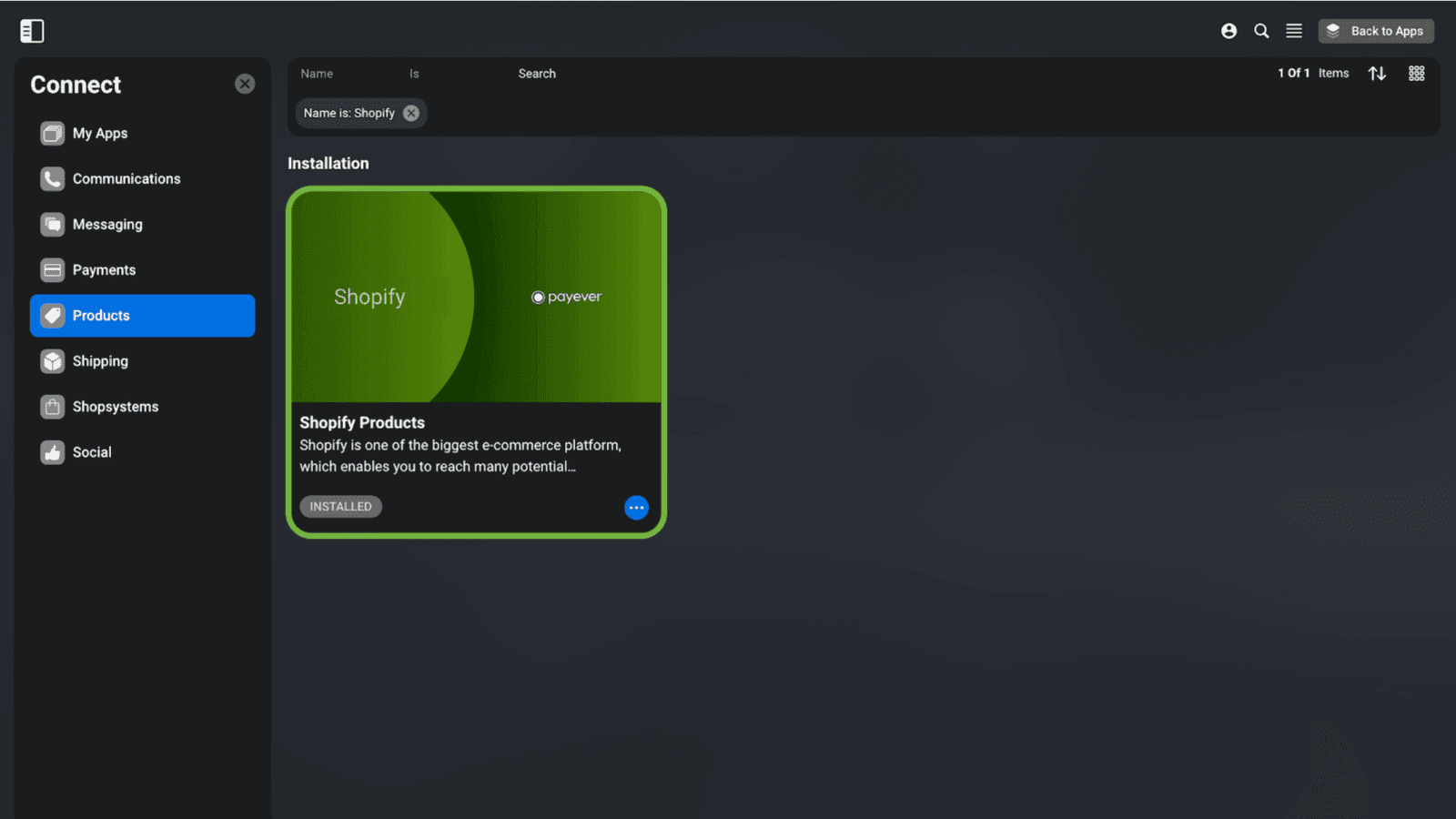
Task: Select the Shipping box icon
Action: point(52,360)
